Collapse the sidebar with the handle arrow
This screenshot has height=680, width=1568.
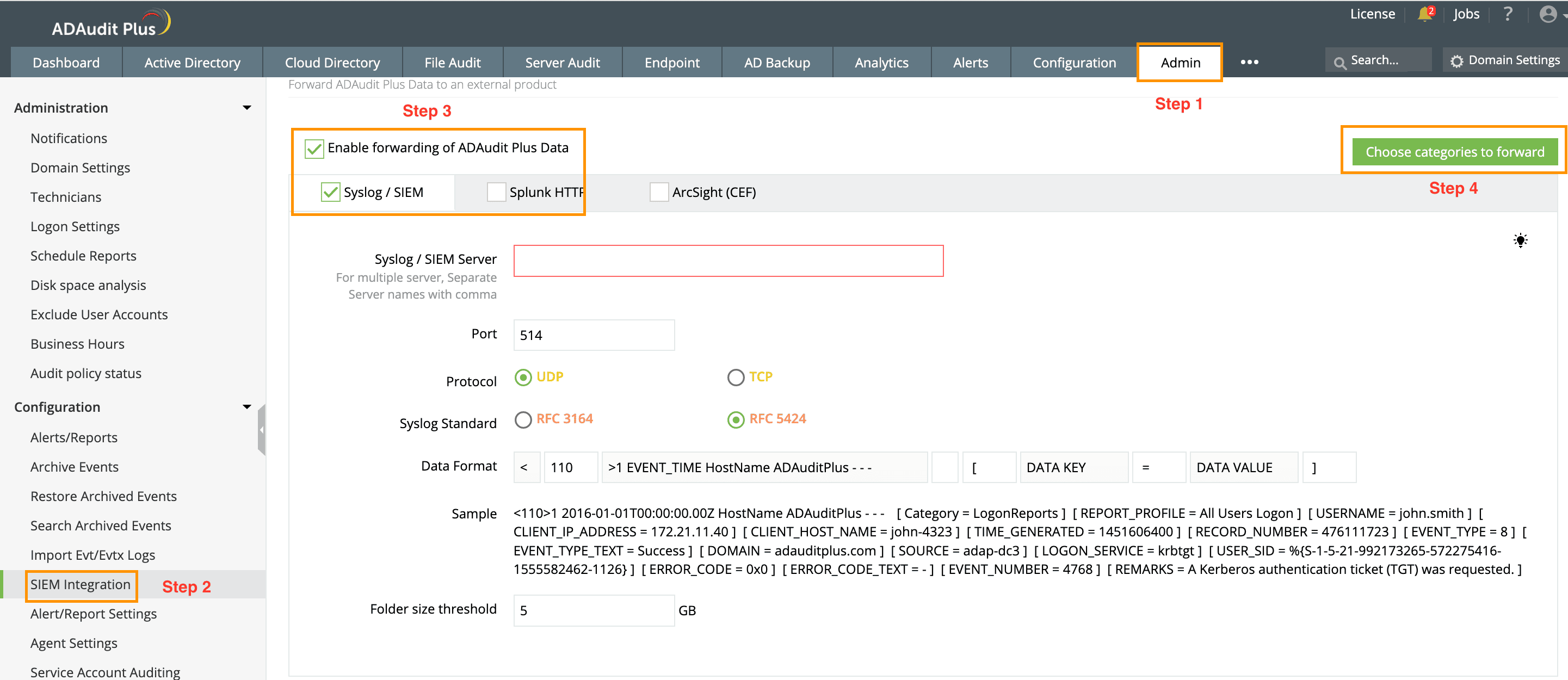coord(262,430)
